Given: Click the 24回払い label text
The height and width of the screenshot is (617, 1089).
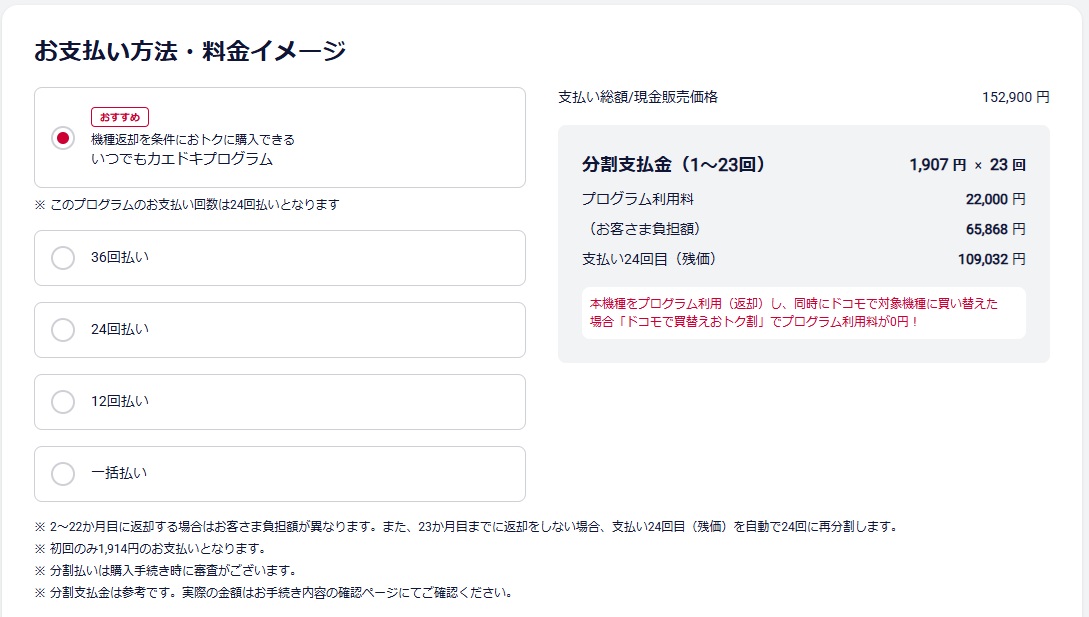Looking at the screenshot, I should (119, 330).
